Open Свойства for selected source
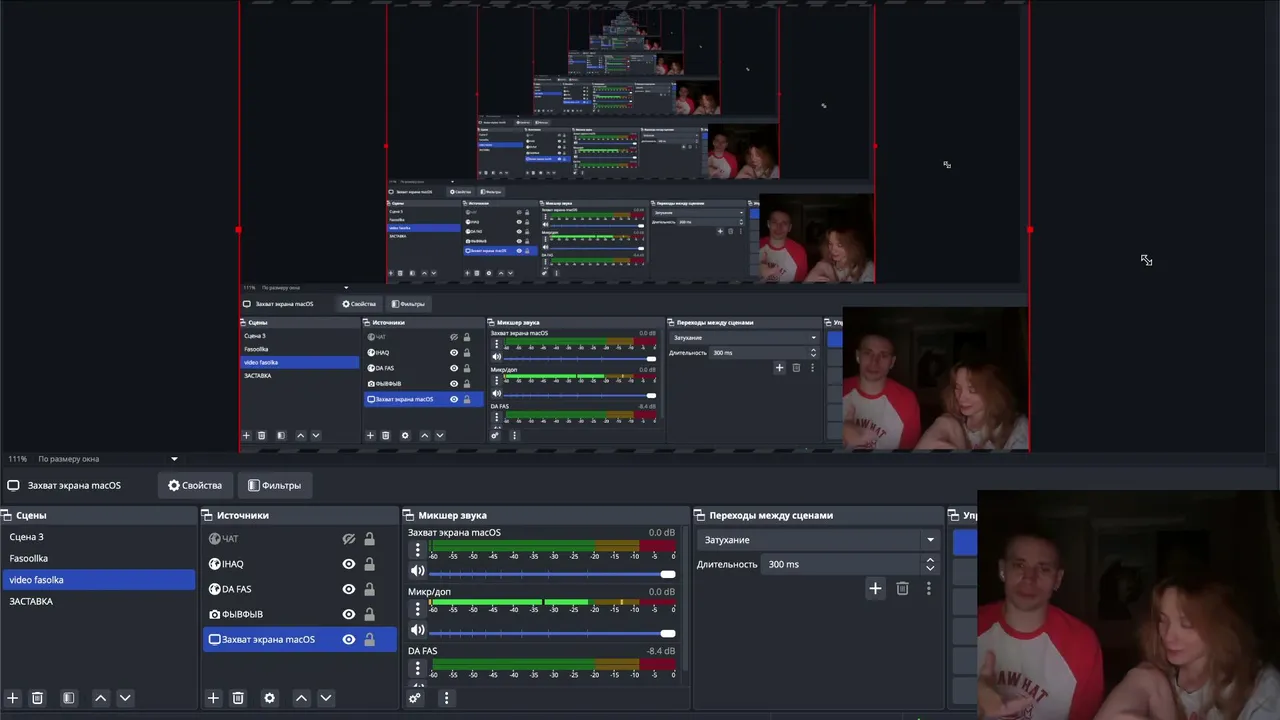The image size is (1280, 720). point(195,485)
